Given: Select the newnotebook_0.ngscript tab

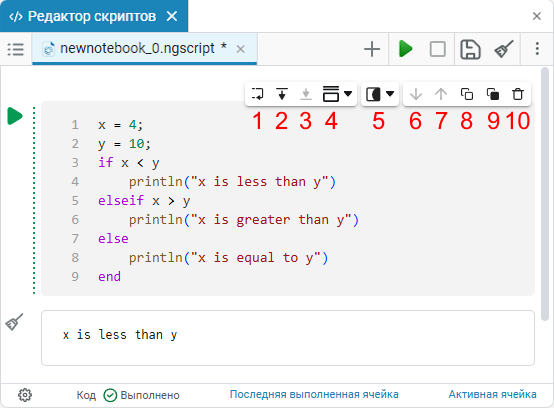Looking at the screenshot, I should pos(137,48).
